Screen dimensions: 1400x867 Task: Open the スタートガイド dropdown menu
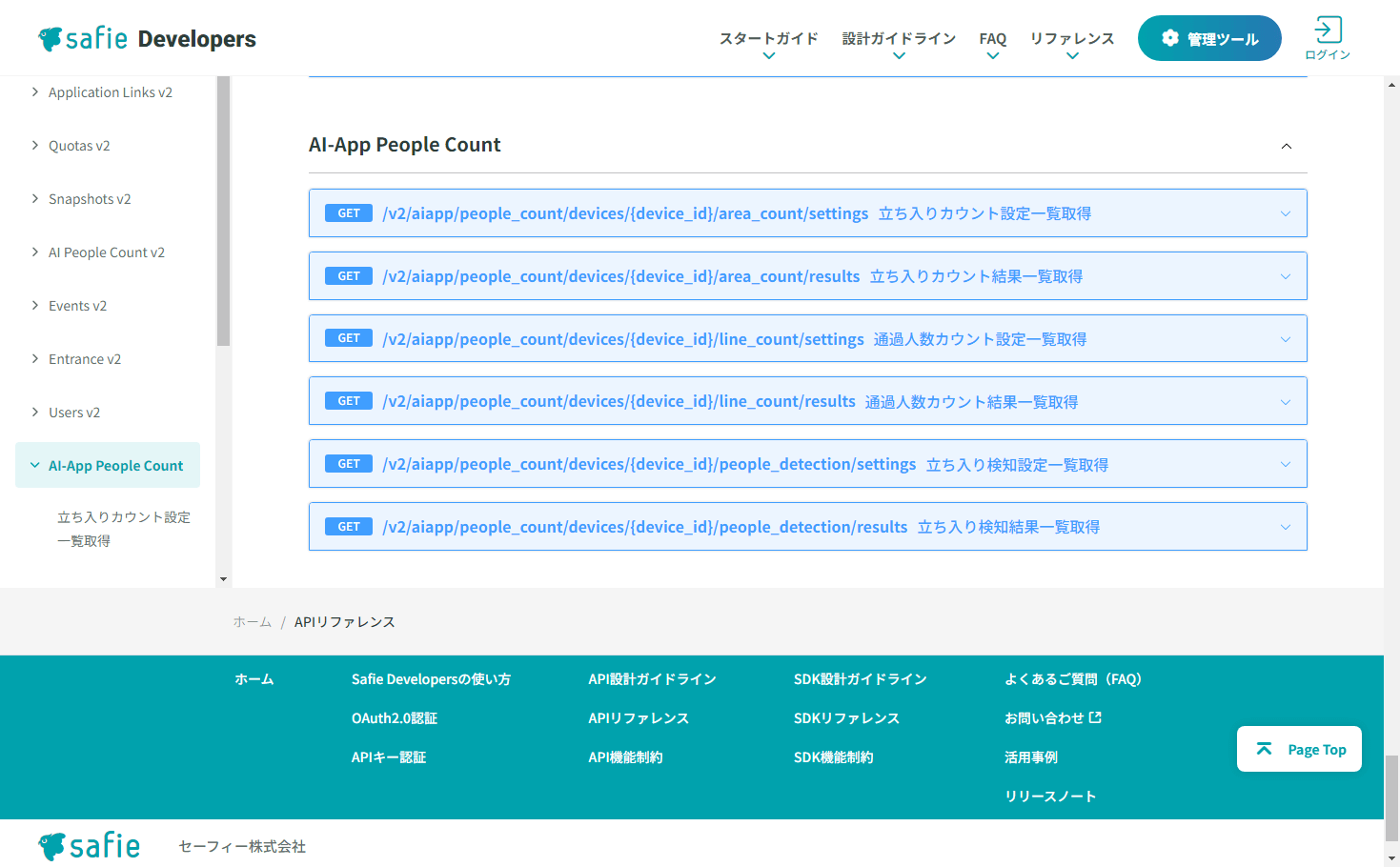tap(768, 45)
